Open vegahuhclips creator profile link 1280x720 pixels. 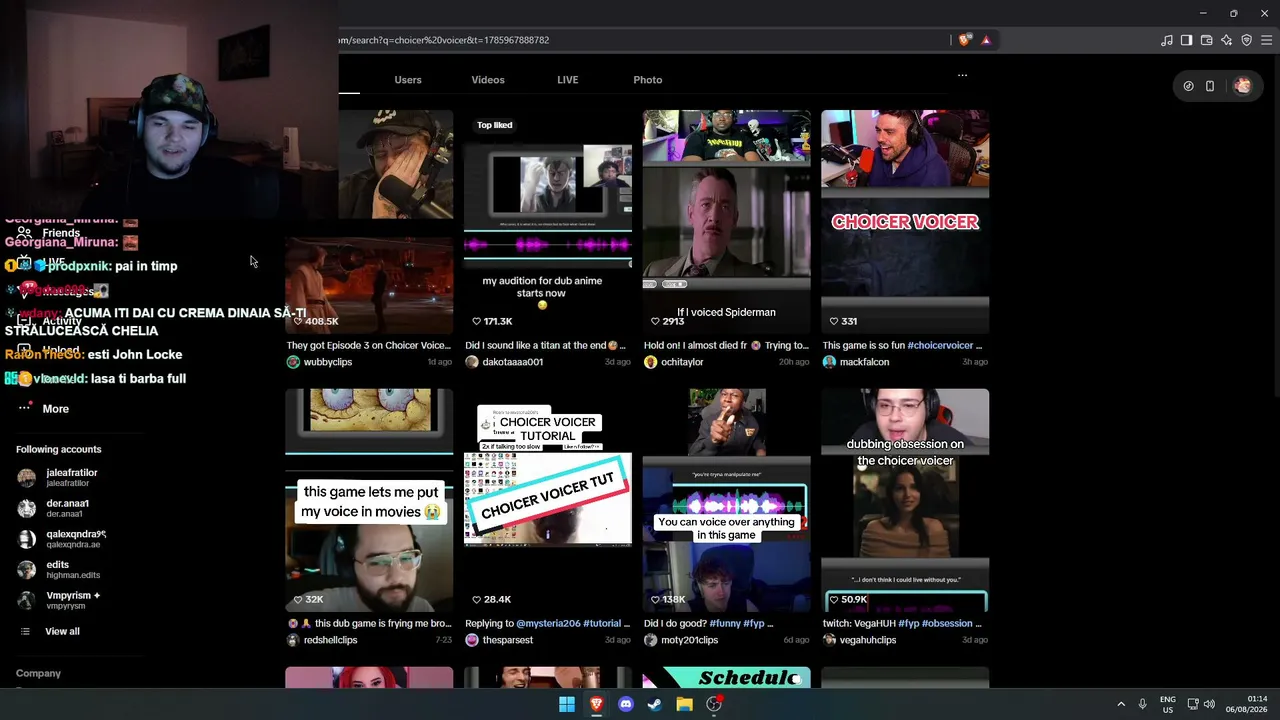coord(869,640)
